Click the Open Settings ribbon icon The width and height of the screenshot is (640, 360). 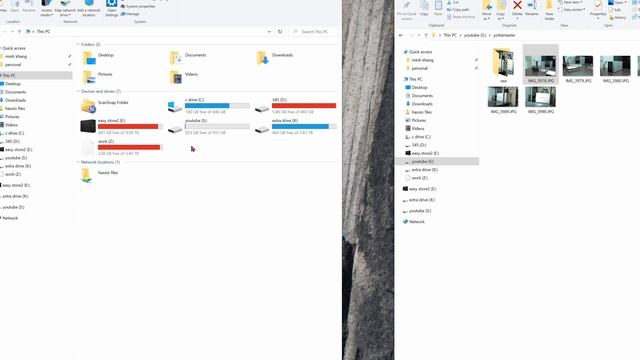111,8
